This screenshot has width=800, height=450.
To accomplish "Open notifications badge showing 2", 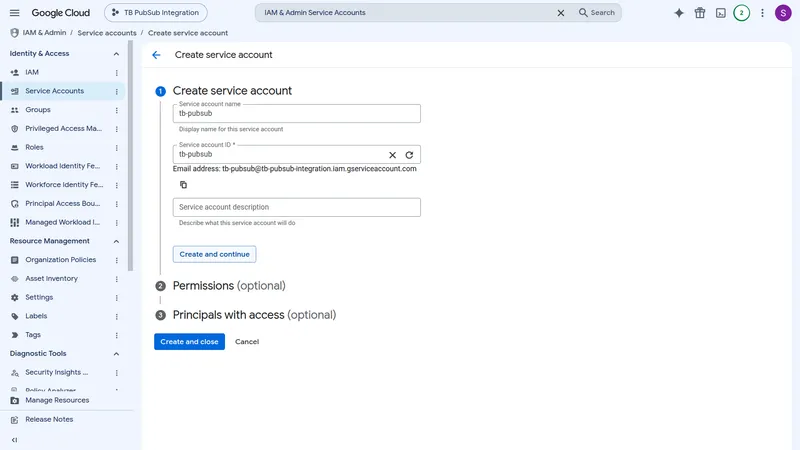I will [x=741, y=13].
